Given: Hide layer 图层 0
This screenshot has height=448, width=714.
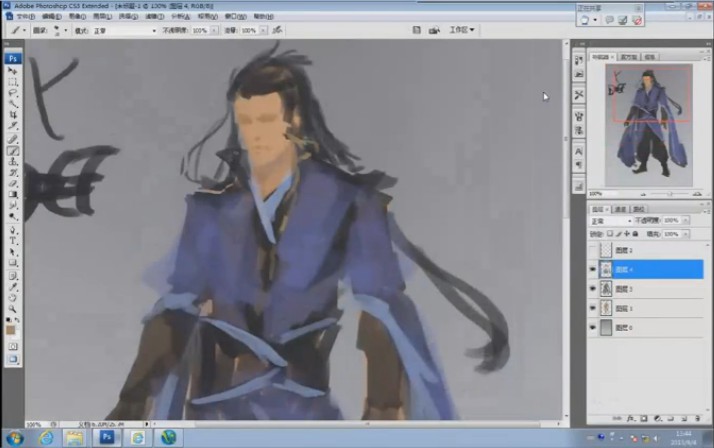Looking at the screenshot, I should (x=592, y=327).
